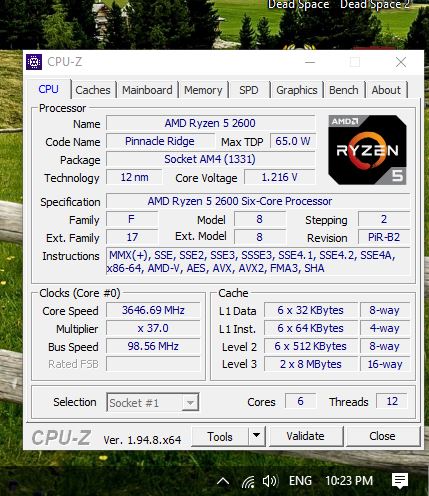
Task: Open the Memory tab
Action: (203, 90)
